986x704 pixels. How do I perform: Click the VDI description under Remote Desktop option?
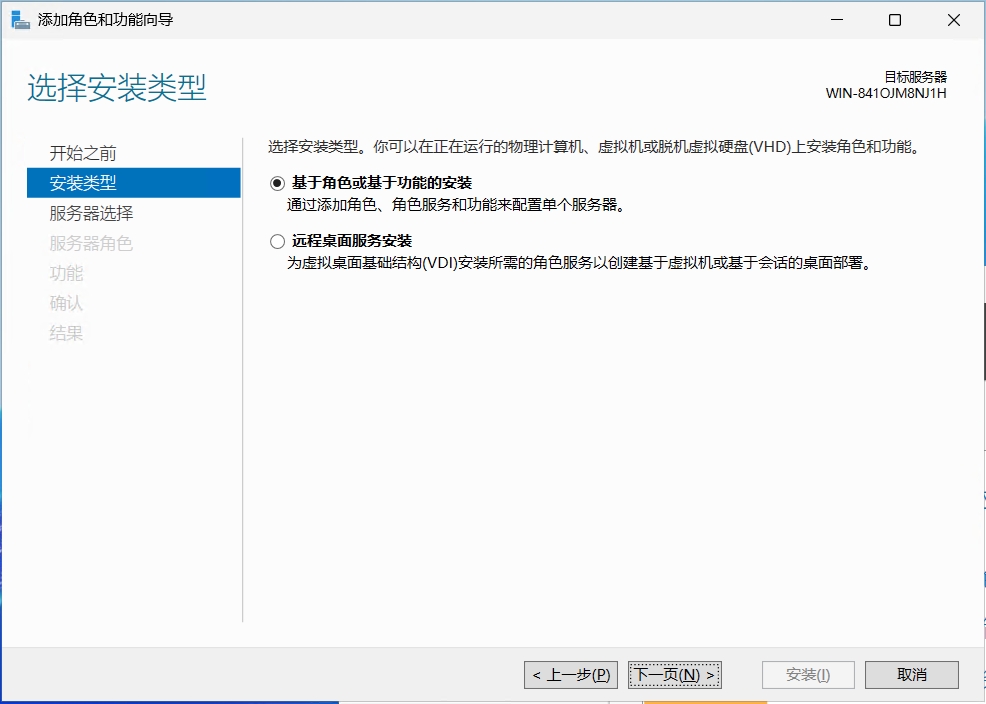coord(580,263)
